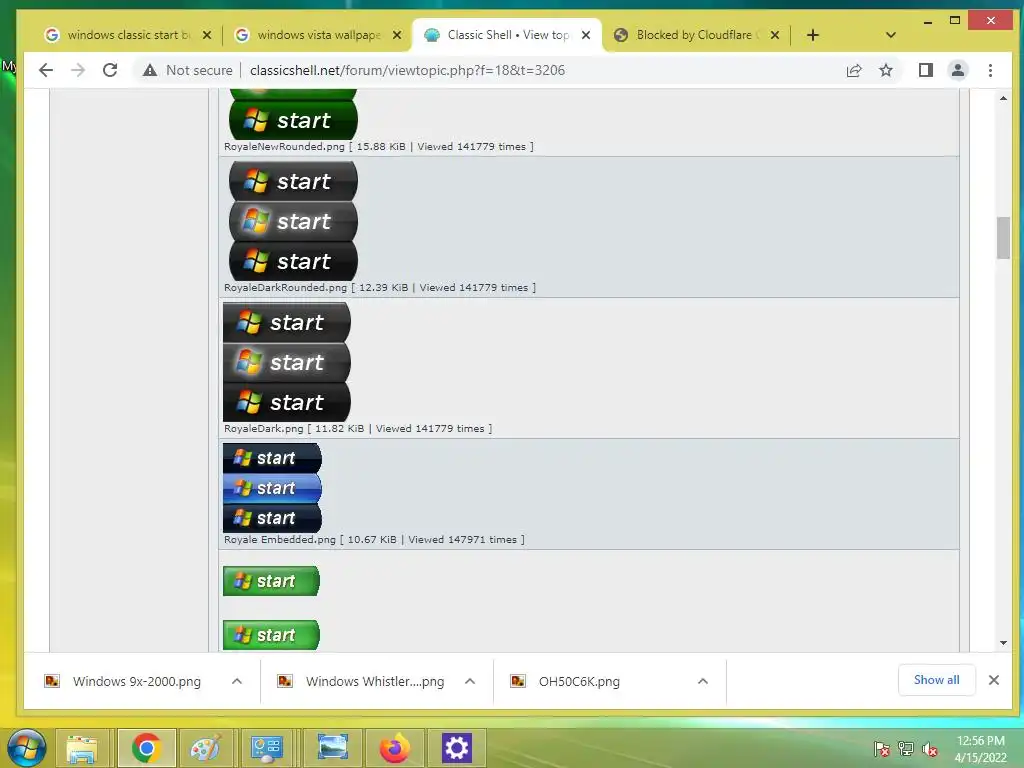
Task: Show all downloads
Action: (936, 680)
